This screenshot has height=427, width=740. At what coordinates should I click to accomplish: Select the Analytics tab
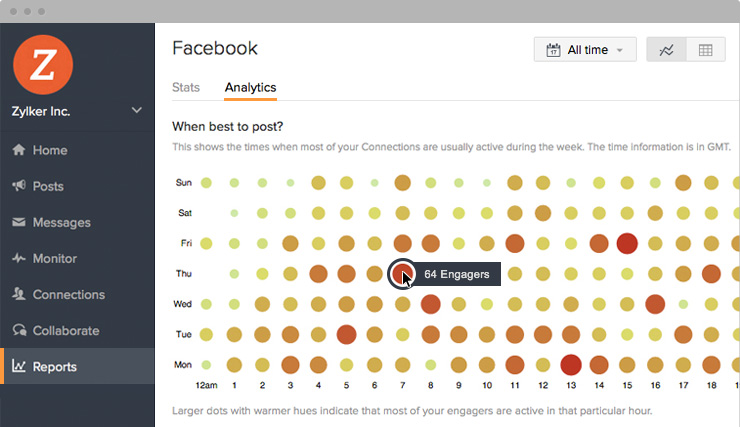[x=251, y=87]
